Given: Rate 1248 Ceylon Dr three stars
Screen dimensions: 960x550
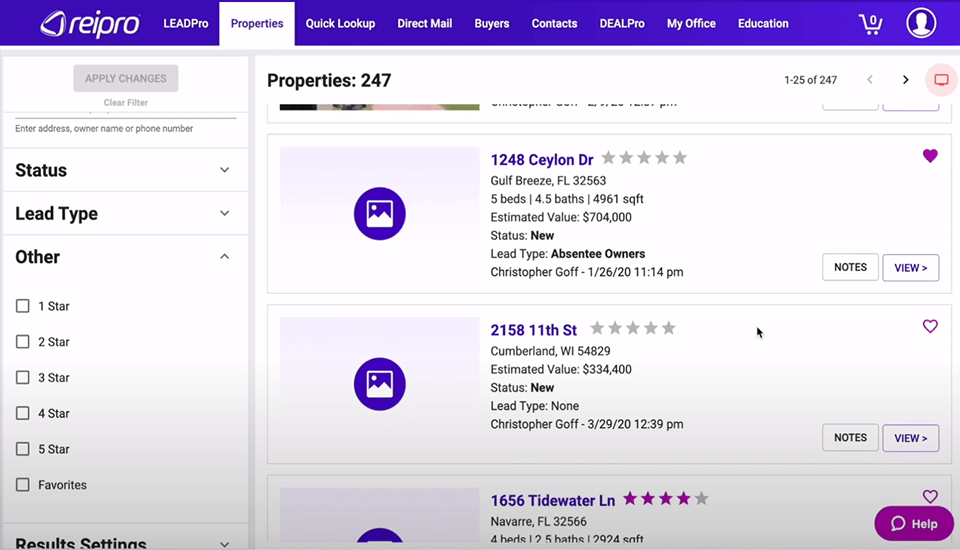Looking at the screenshot, I should [x=644, y=158].
